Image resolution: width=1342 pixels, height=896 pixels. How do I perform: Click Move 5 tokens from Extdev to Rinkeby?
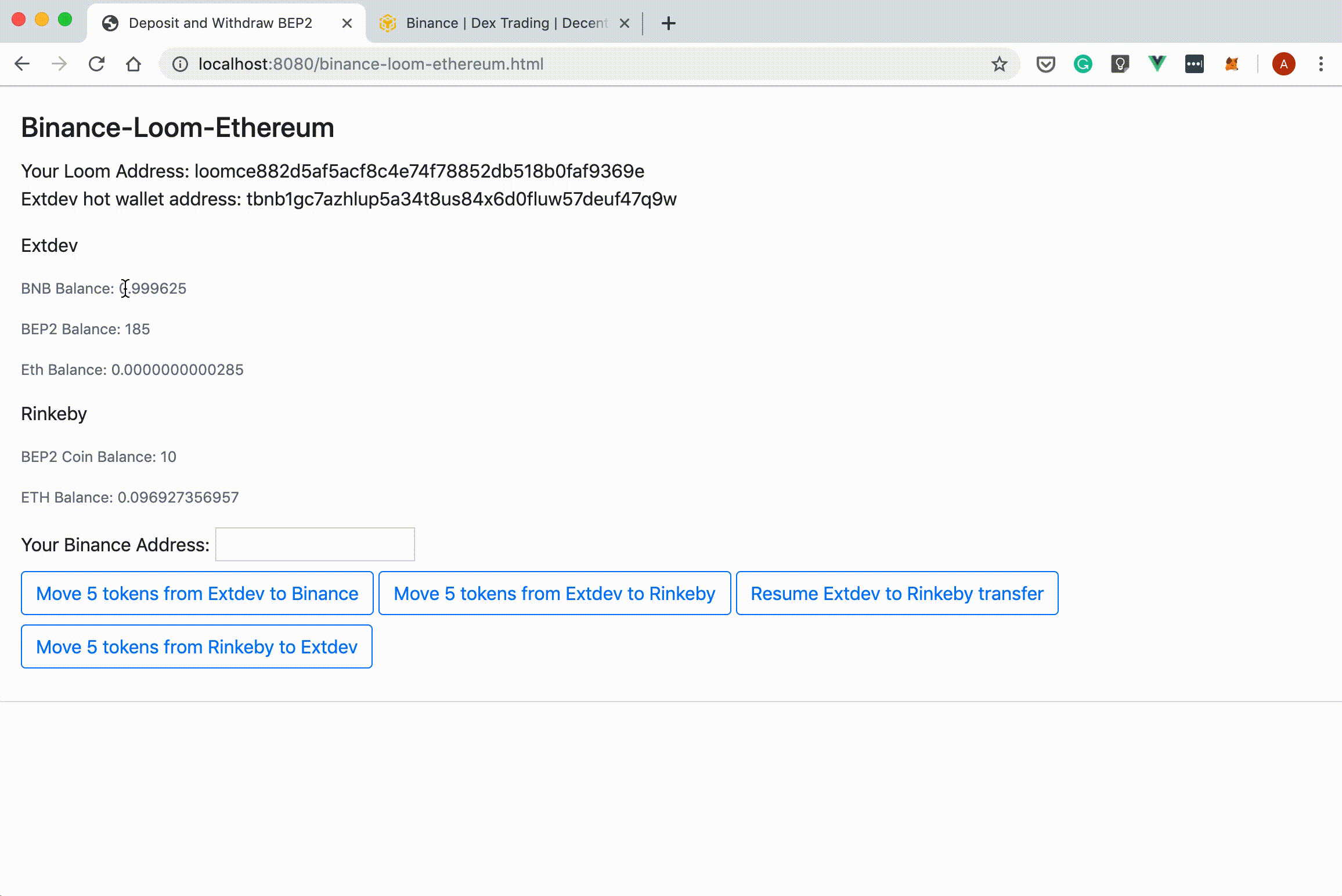[554, 593]
